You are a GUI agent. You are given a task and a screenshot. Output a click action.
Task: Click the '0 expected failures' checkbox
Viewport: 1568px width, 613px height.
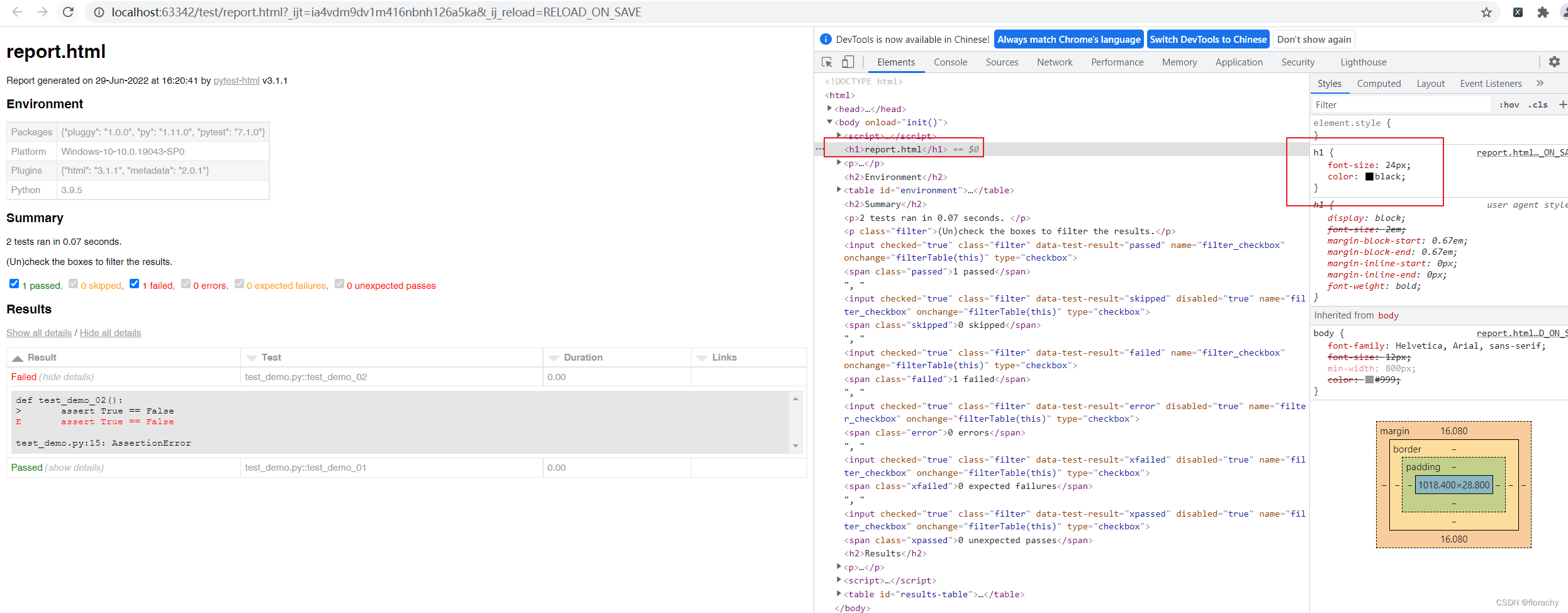239,284
